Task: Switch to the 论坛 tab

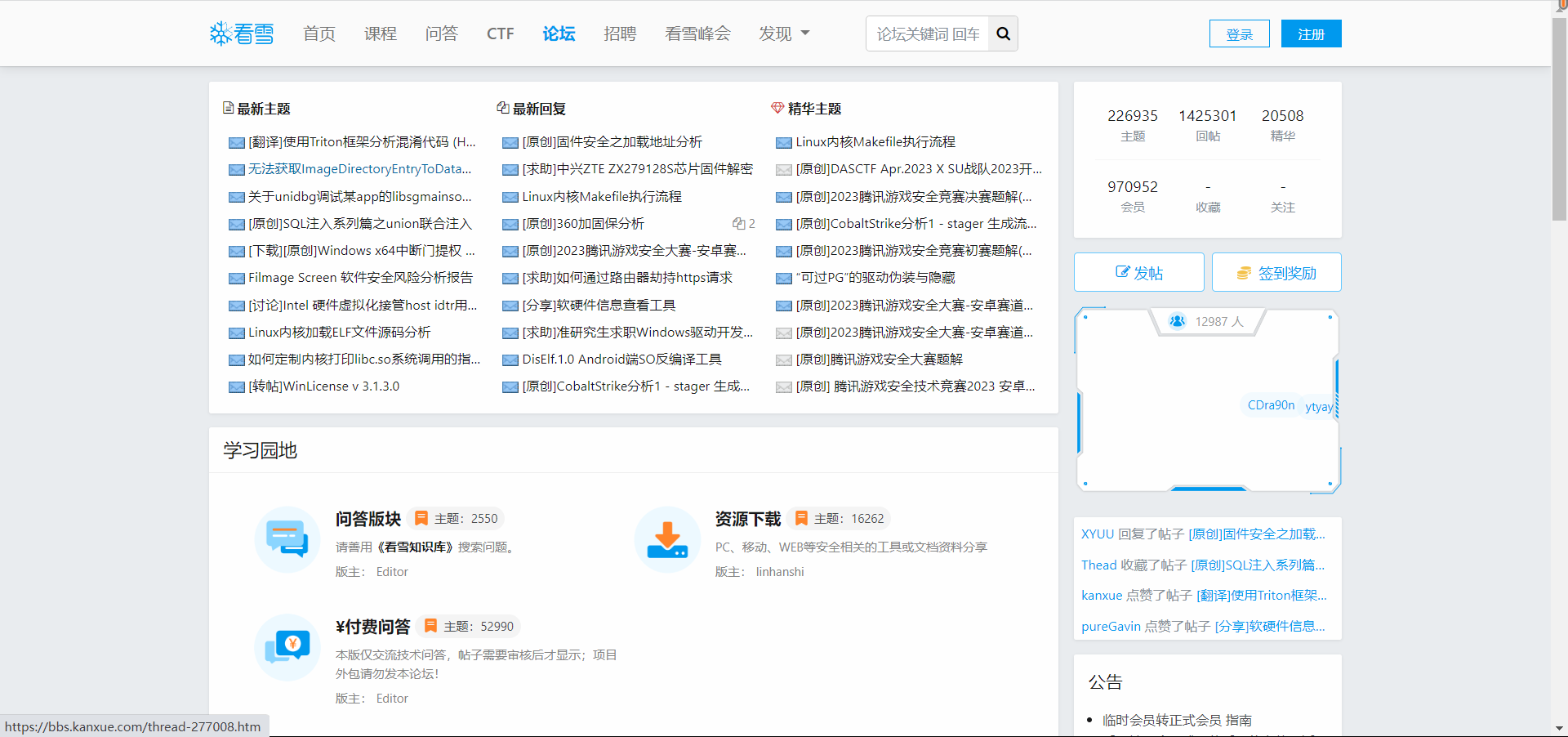Action: click(559, 33)
